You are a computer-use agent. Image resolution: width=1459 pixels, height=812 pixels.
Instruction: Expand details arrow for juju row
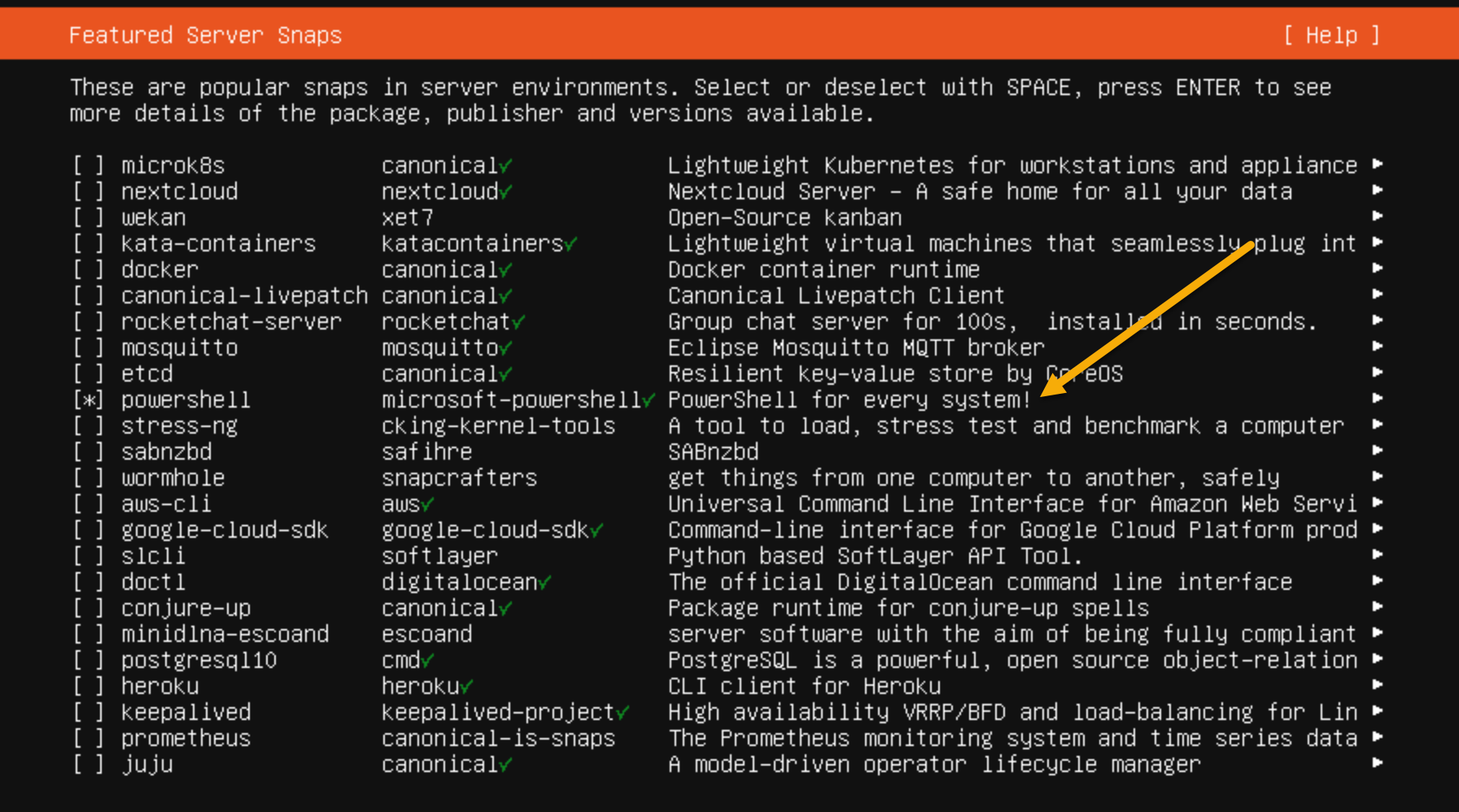[x=1378, y=763]
